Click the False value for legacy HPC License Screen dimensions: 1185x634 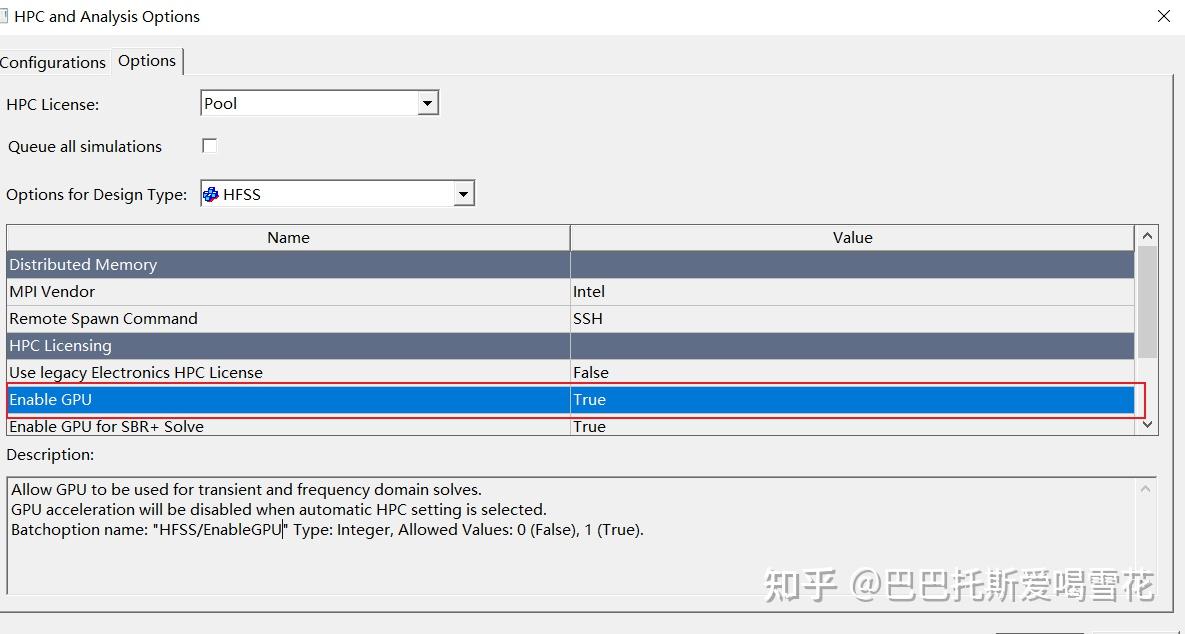pyautogui.click(x=852, y=373)
